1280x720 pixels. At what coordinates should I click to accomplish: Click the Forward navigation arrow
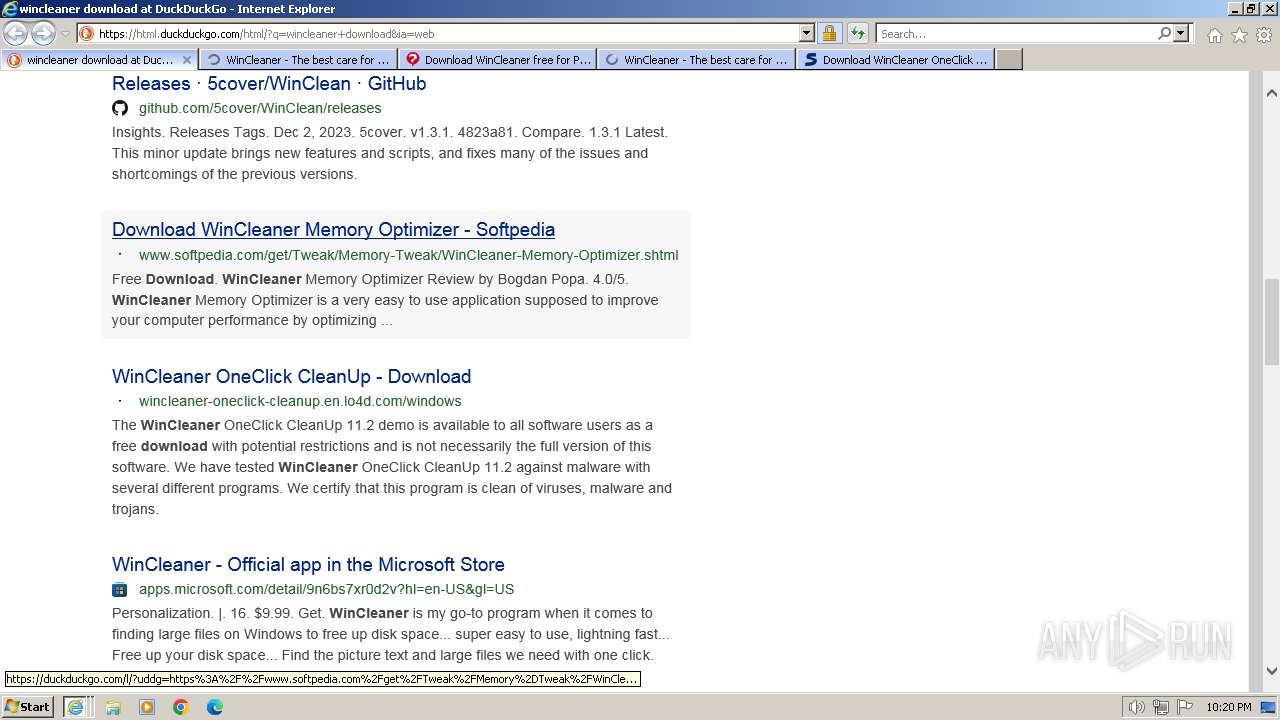(43, 33)
